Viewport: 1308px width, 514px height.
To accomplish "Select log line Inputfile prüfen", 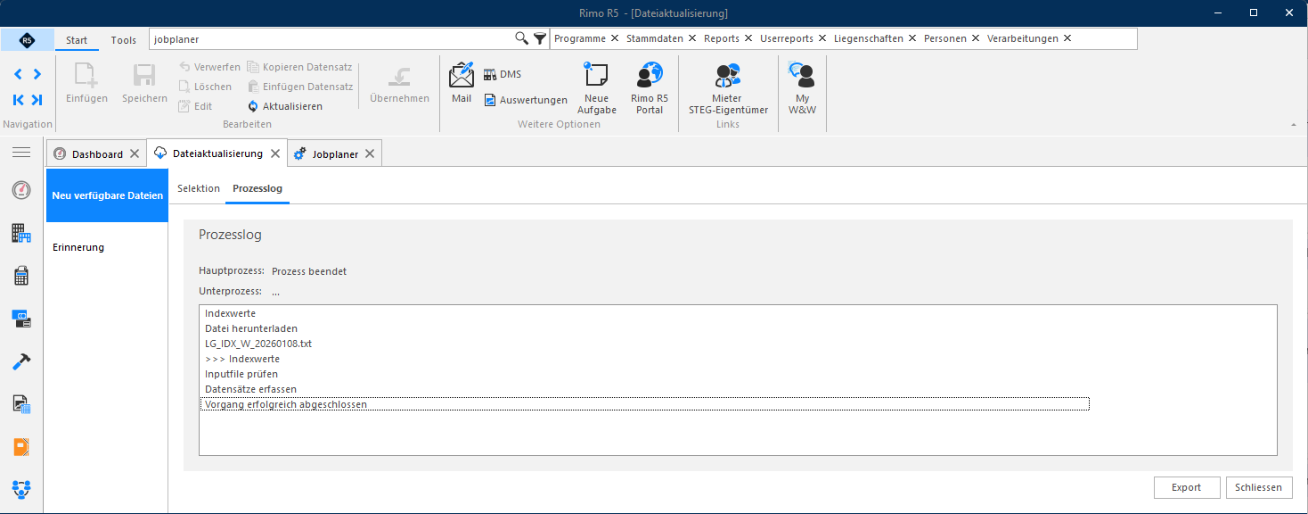I will tap(241, 373).
